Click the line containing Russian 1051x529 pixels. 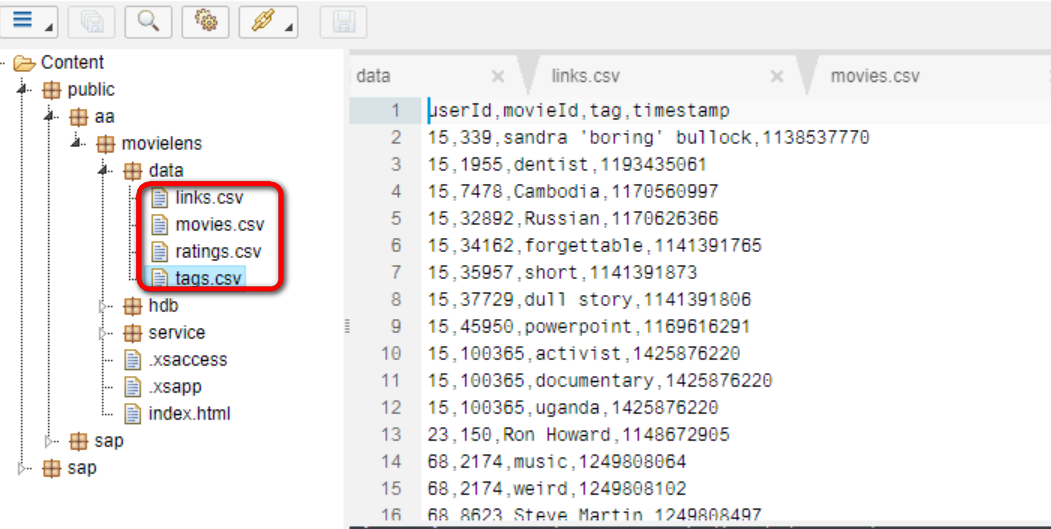click(x=572, y=219)
